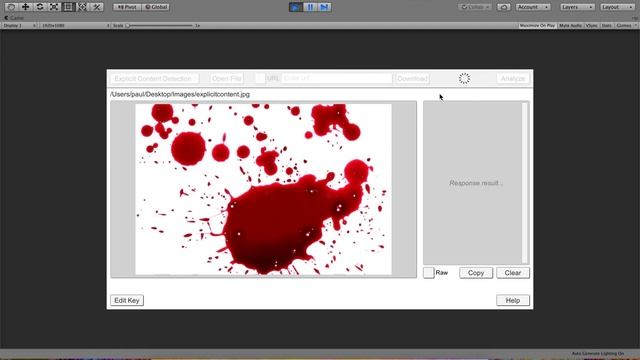This screenshot has height=360, width=640.
Task: Click the explicitcontent.jpg file path text
Action: click(180, 94)
